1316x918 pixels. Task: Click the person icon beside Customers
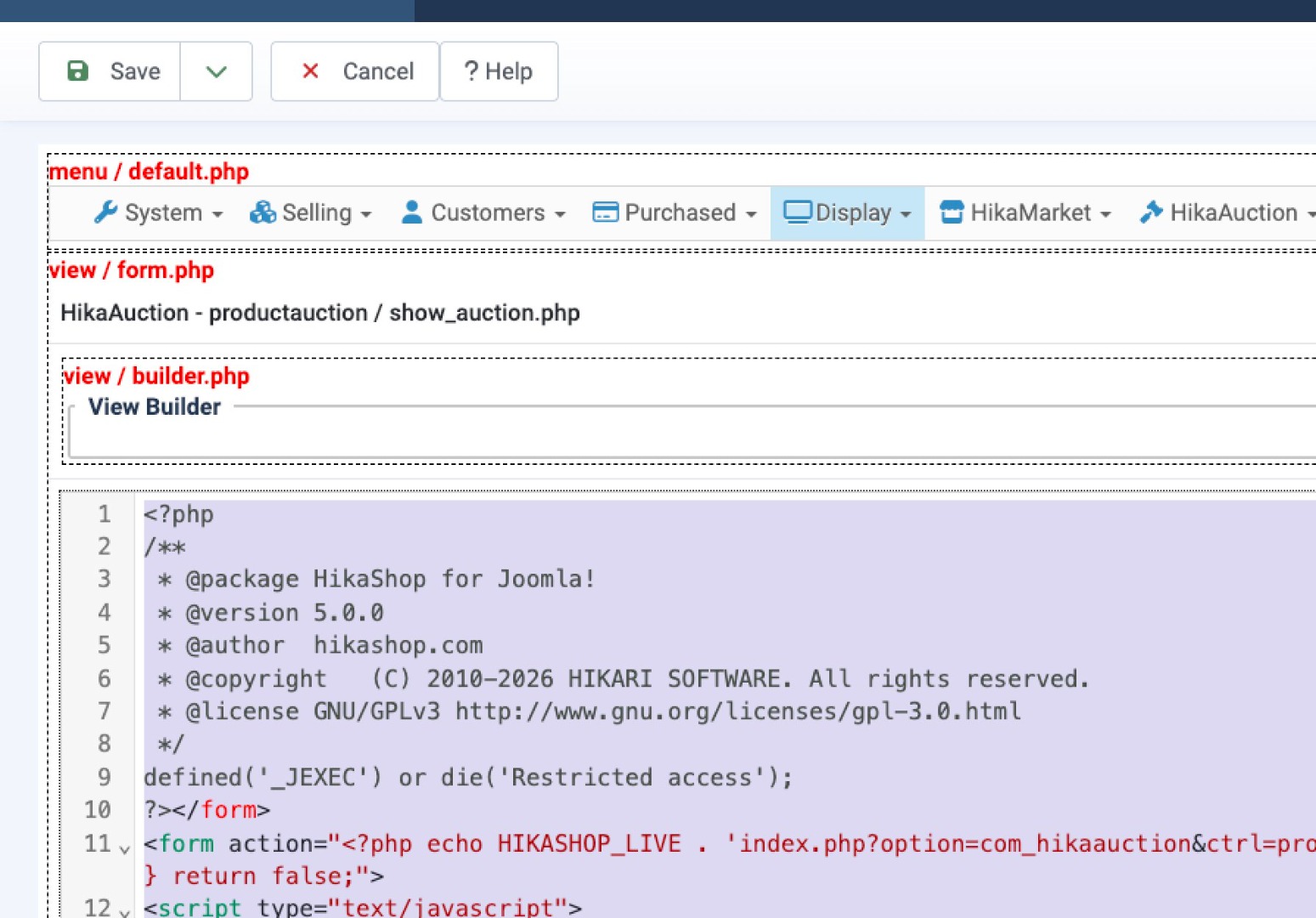(412, 212)
